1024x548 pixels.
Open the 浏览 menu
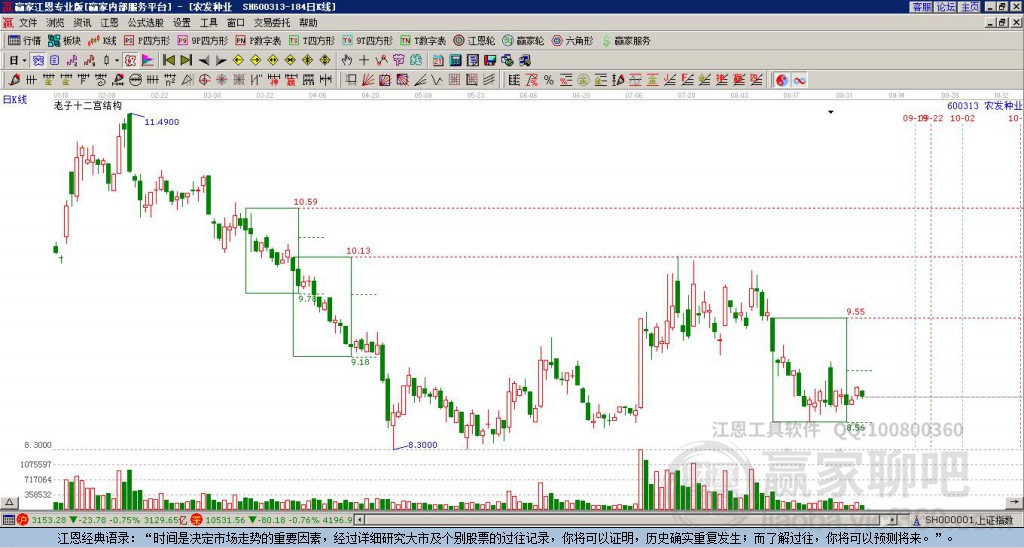pyautogui.click(x=55, y=23)
